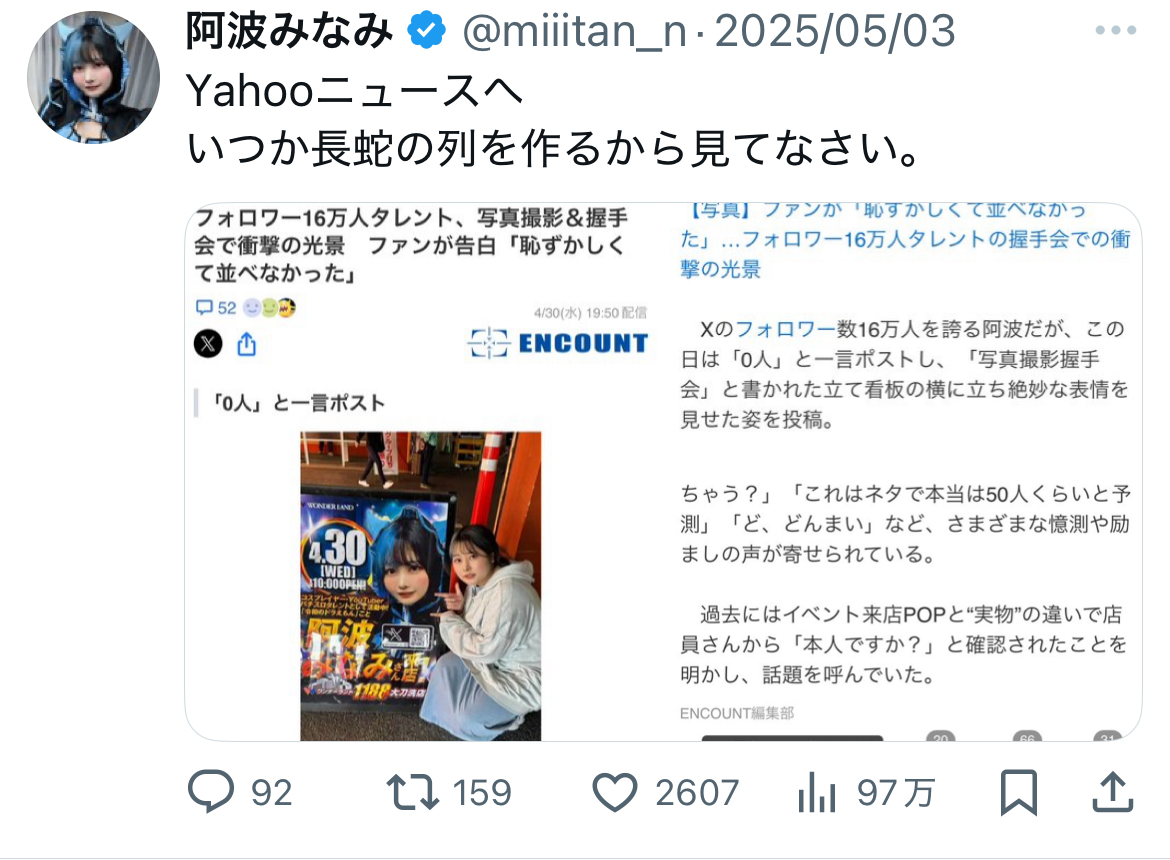Open the 52 comments bubble in the article

(216, 307)
